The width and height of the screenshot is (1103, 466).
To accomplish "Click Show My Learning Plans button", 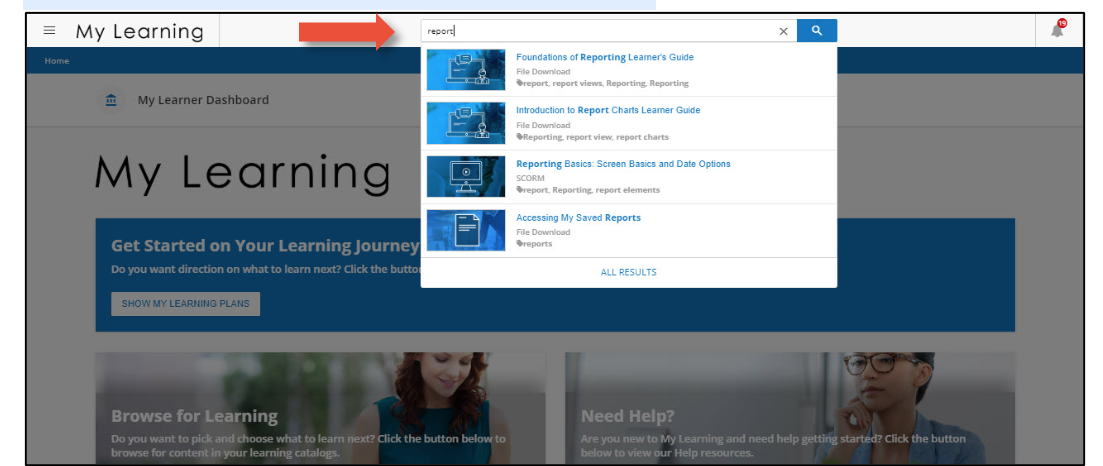I will click(x=185, y=304).
